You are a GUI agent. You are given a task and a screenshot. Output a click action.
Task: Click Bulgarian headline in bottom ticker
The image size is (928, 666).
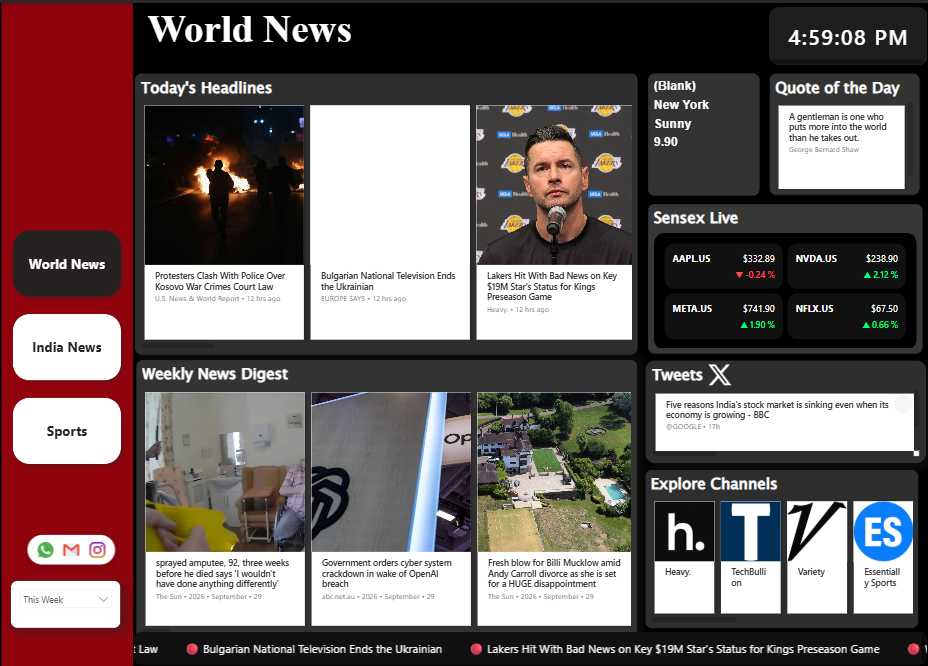pos(323,649)
